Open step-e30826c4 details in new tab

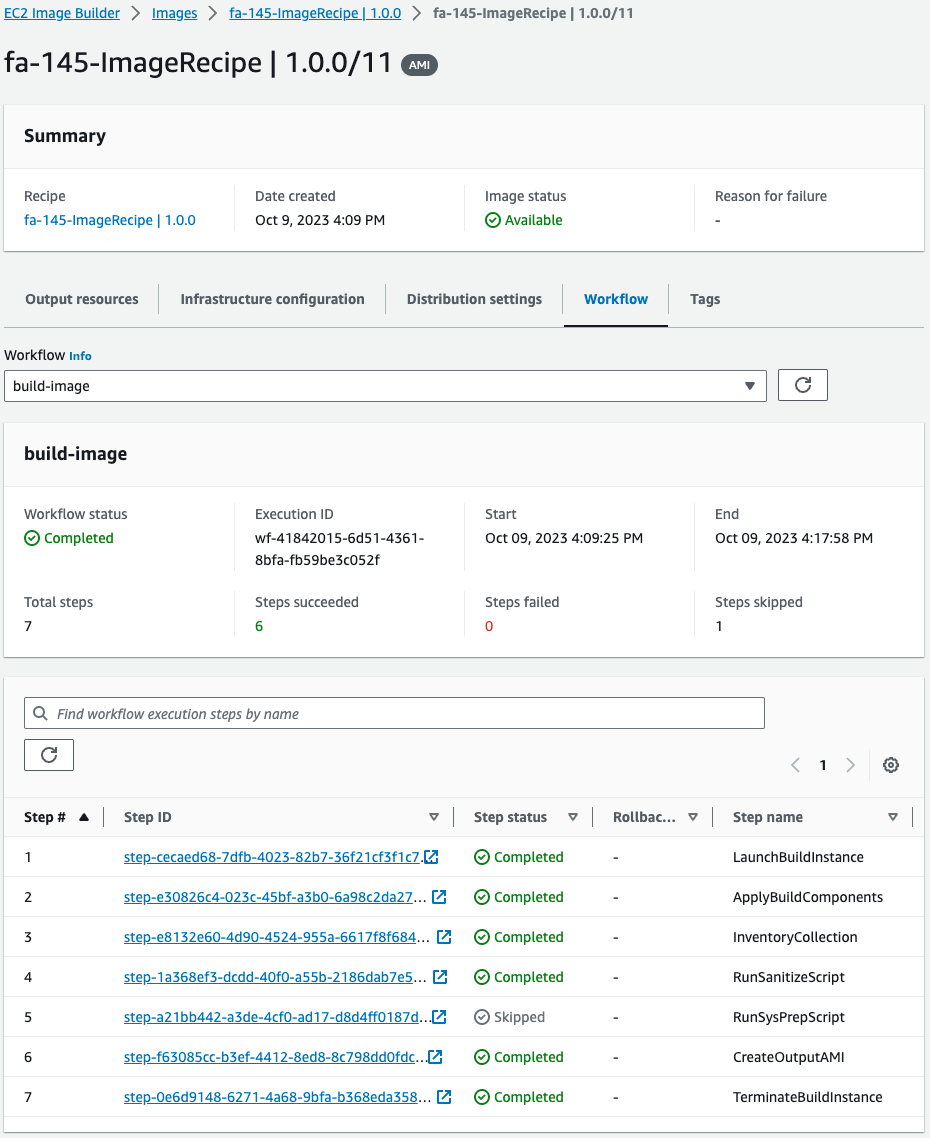click(440, 896)
